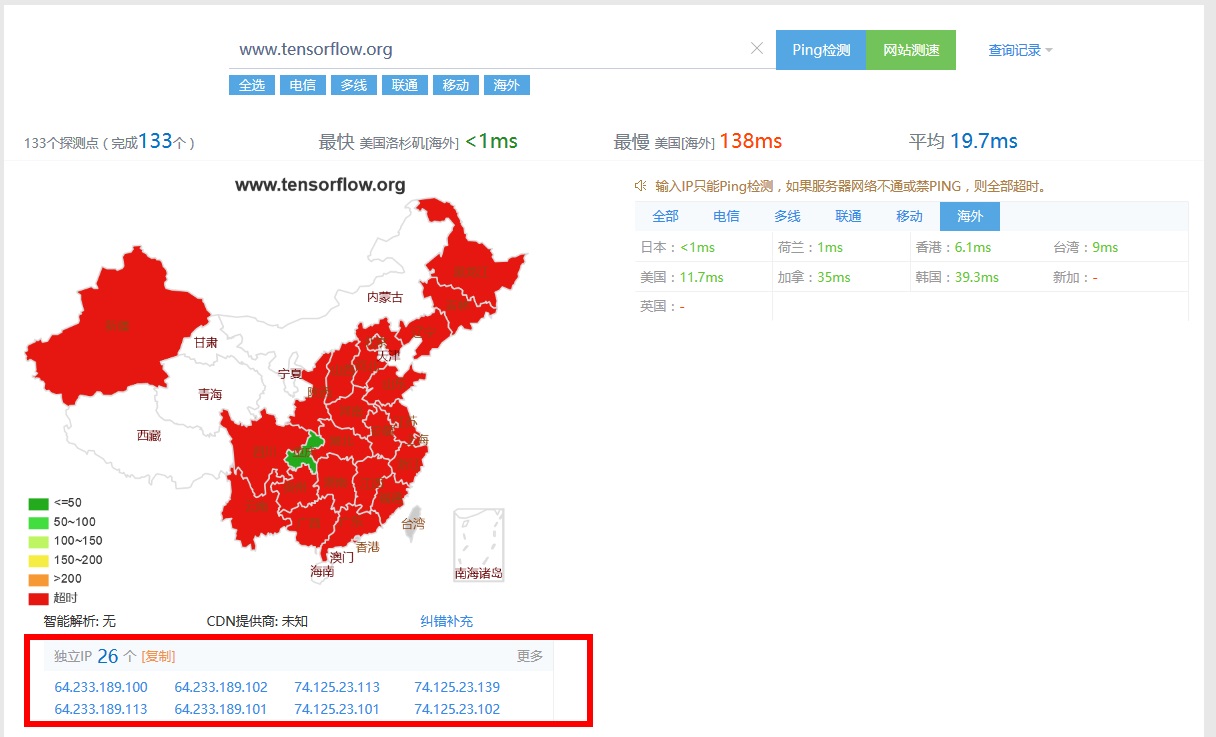Screen dimensions: 1216x737
Task: Expand the IP list with 更多
Action: pyautogui.click(x=529, y=656)
